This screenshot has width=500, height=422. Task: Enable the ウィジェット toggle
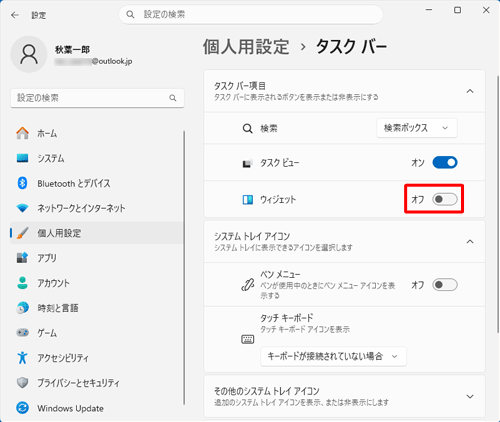(x=445, y=199)
